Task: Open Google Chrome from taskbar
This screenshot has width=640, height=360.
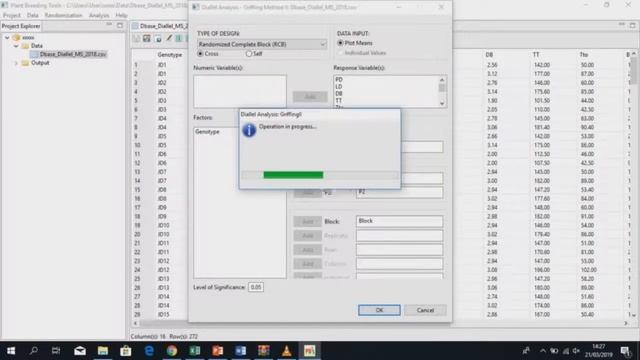Action: [172, 351]
